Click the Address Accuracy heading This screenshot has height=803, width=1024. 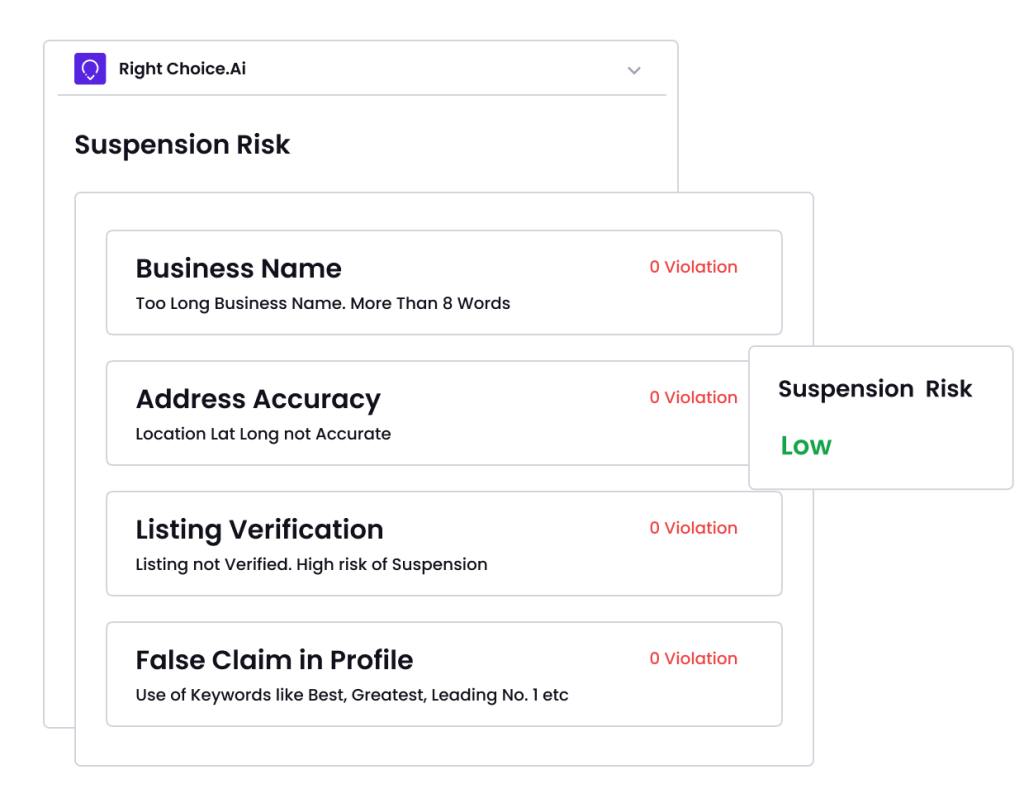pos(258,400)
